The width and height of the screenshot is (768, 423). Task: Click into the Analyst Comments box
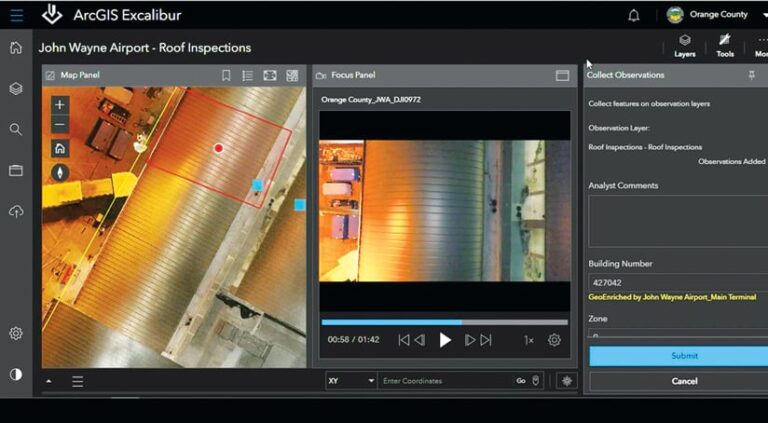(x=678, y=221)
